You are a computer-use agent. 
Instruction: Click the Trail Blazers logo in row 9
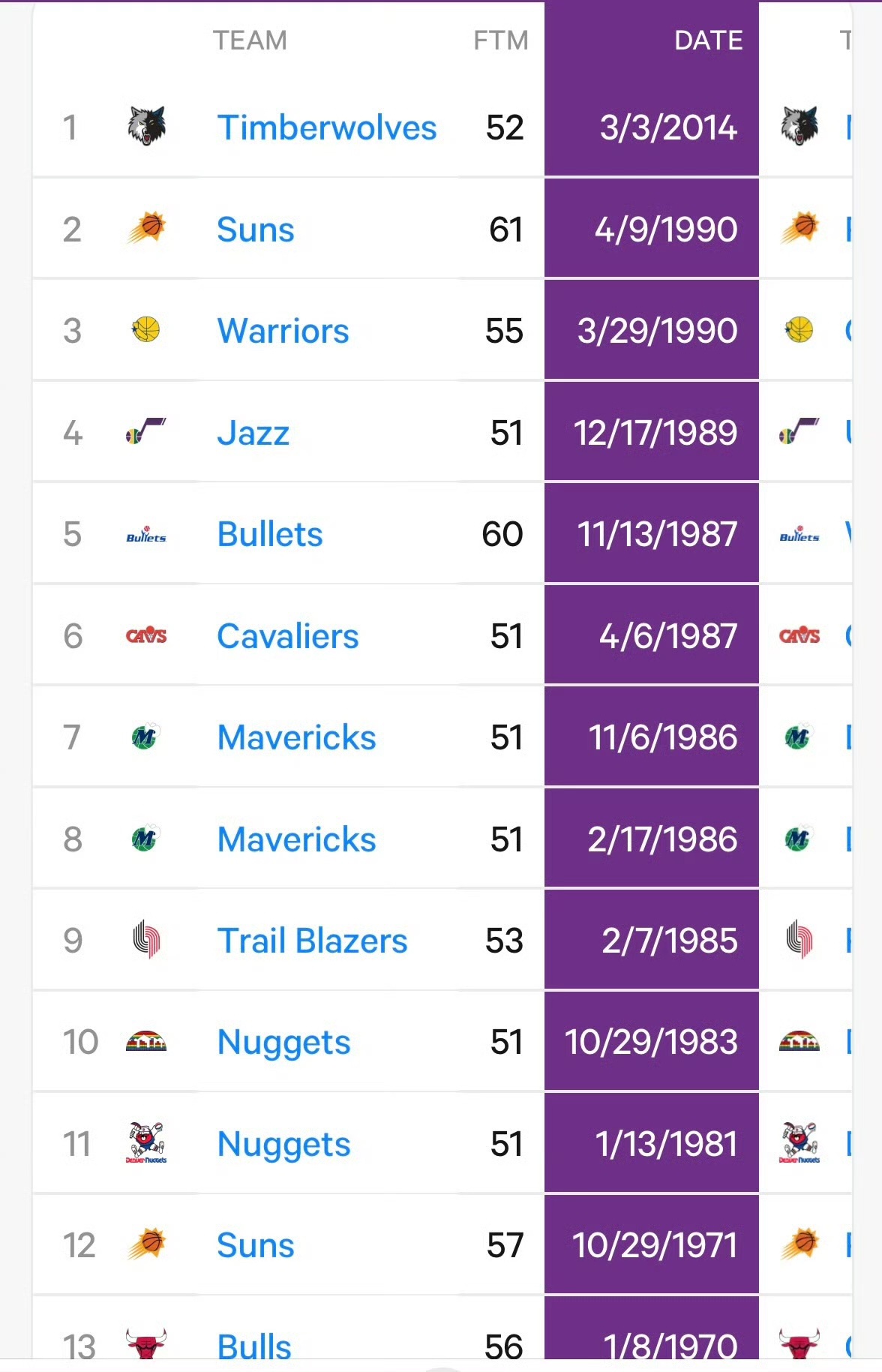click(x=146, y=940)
